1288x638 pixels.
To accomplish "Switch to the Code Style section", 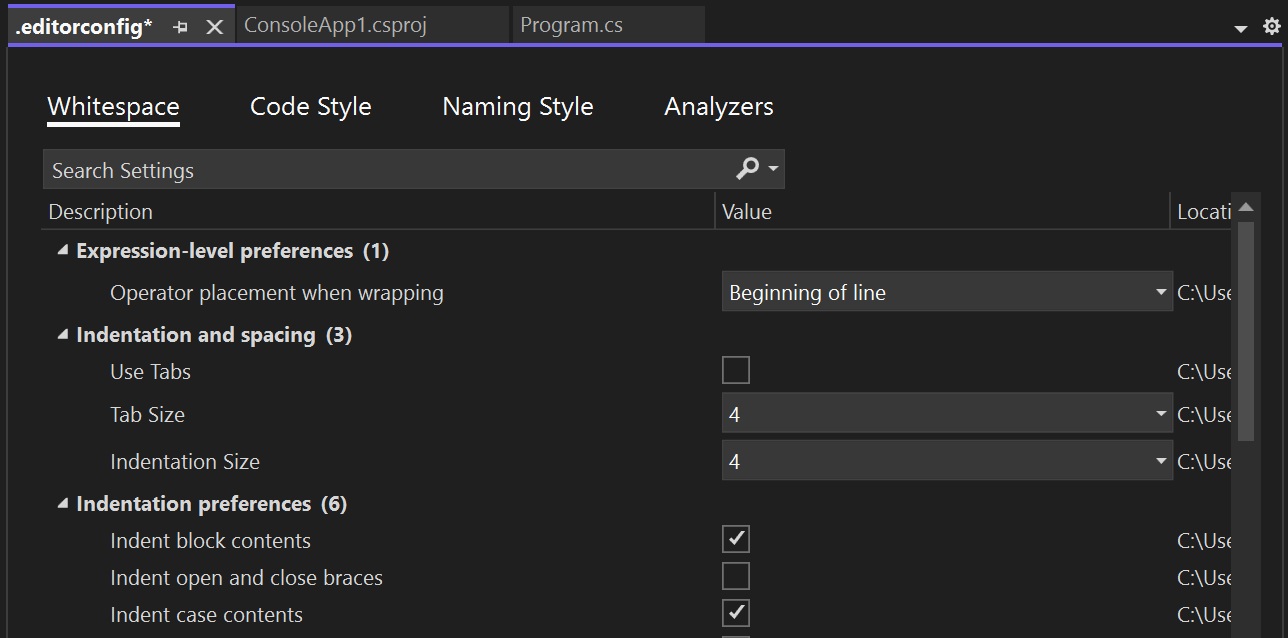I will (310, 107).
